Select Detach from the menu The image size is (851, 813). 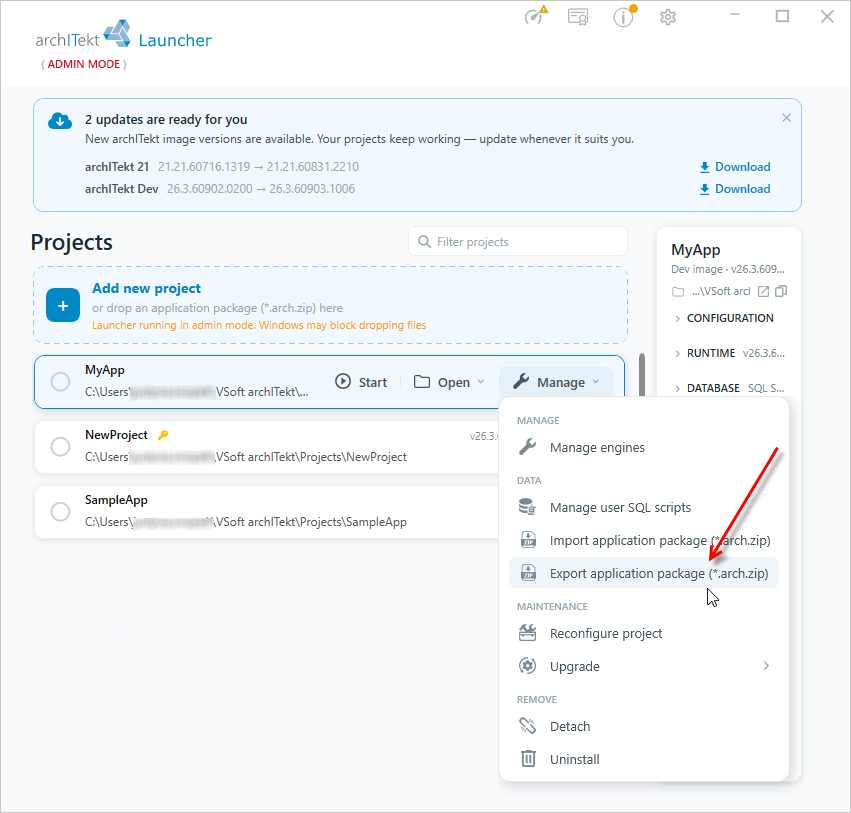coord(644,726)
